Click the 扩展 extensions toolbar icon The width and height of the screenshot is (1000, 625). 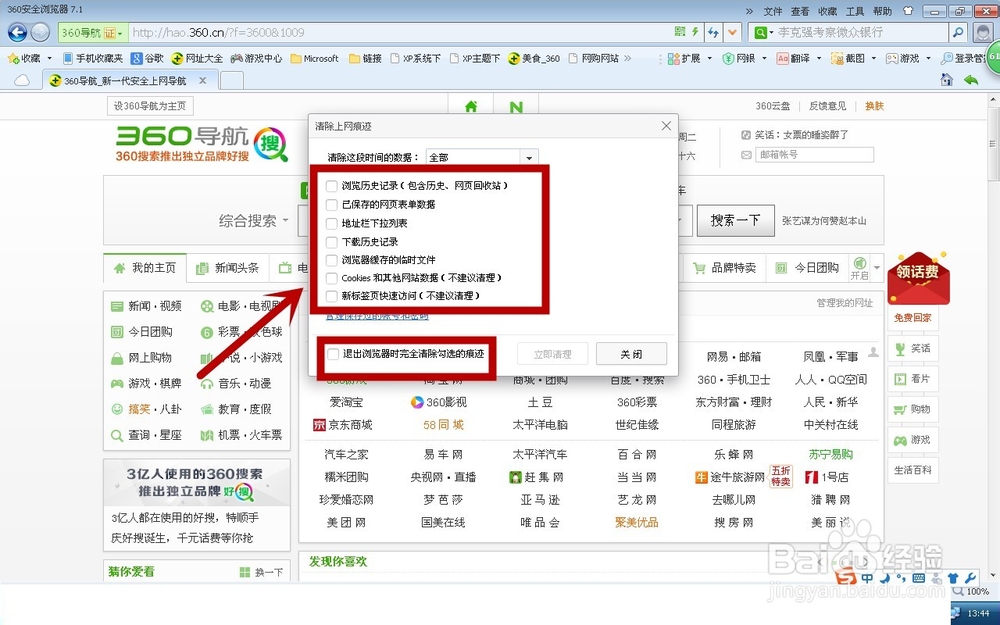tap(684, 58)
